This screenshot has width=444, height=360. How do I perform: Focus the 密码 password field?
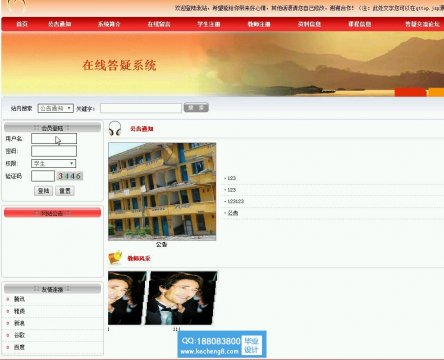point(54,151)
